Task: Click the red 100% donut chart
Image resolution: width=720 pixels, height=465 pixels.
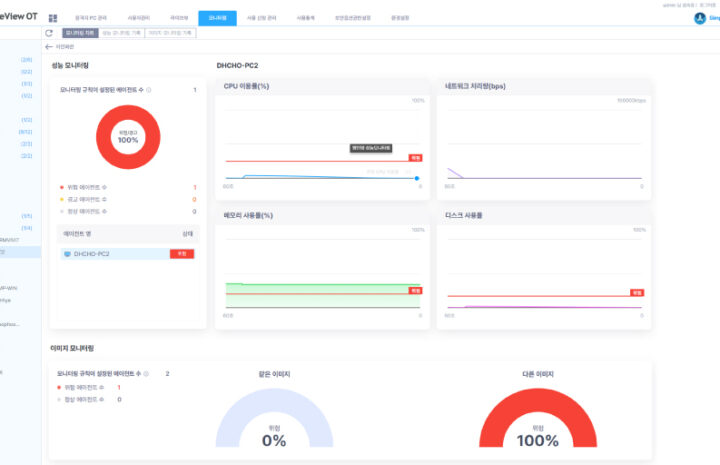Action: click(128, 137)
